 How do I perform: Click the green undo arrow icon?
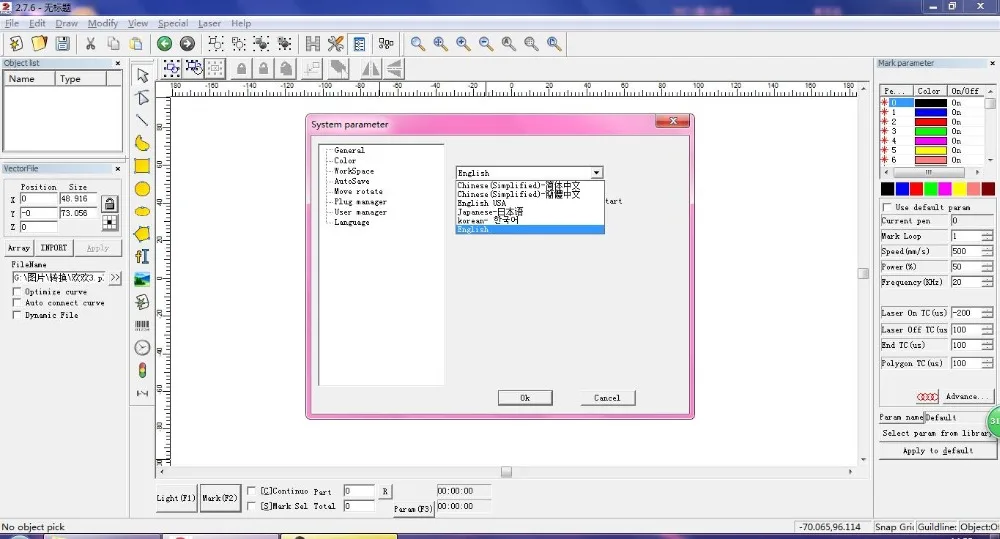[165, 43]
